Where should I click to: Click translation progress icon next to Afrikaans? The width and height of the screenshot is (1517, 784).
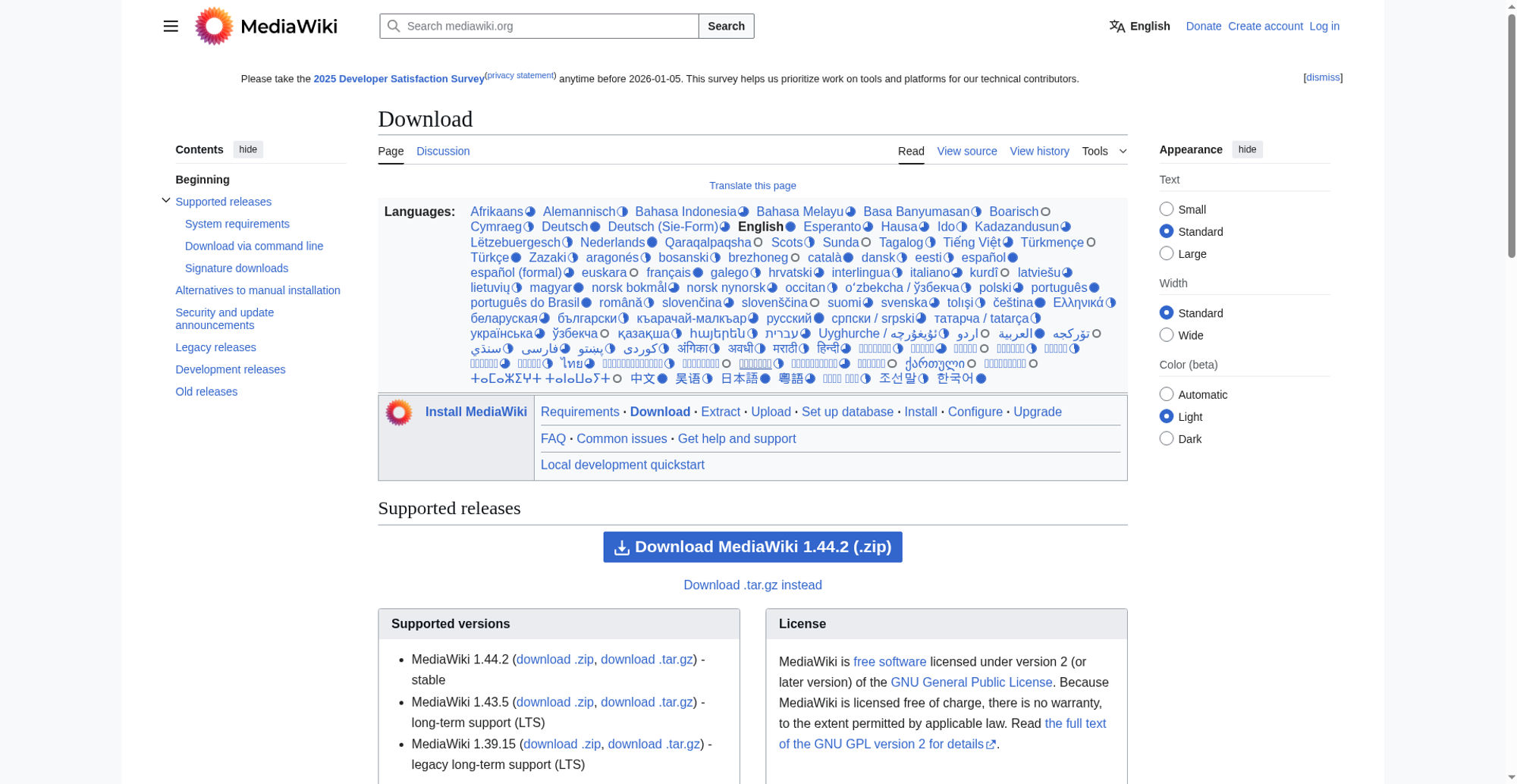click(x=530, y=212)
